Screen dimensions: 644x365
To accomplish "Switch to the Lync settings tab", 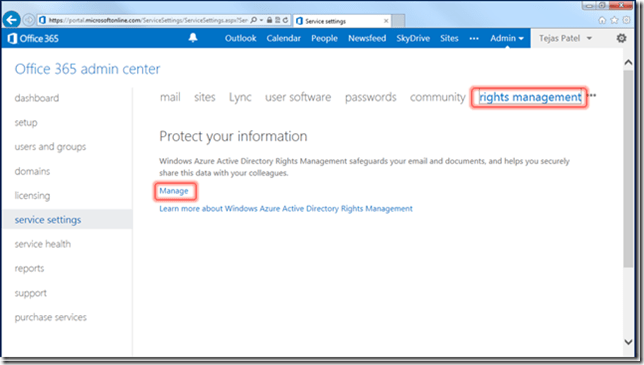I will click(240, 97).
